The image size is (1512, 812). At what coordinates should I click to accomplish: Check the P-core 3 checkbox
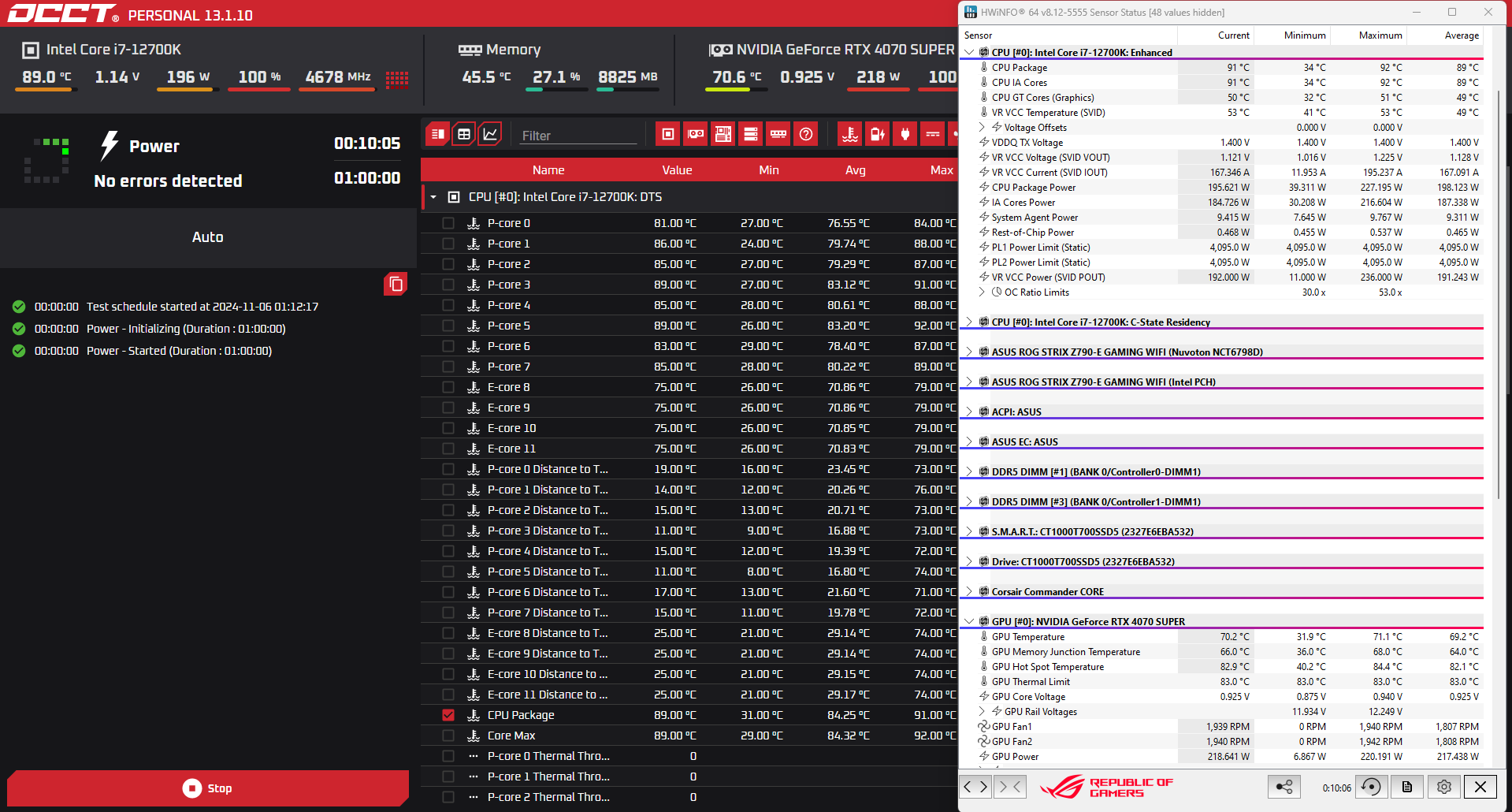(x=448, y=285)
